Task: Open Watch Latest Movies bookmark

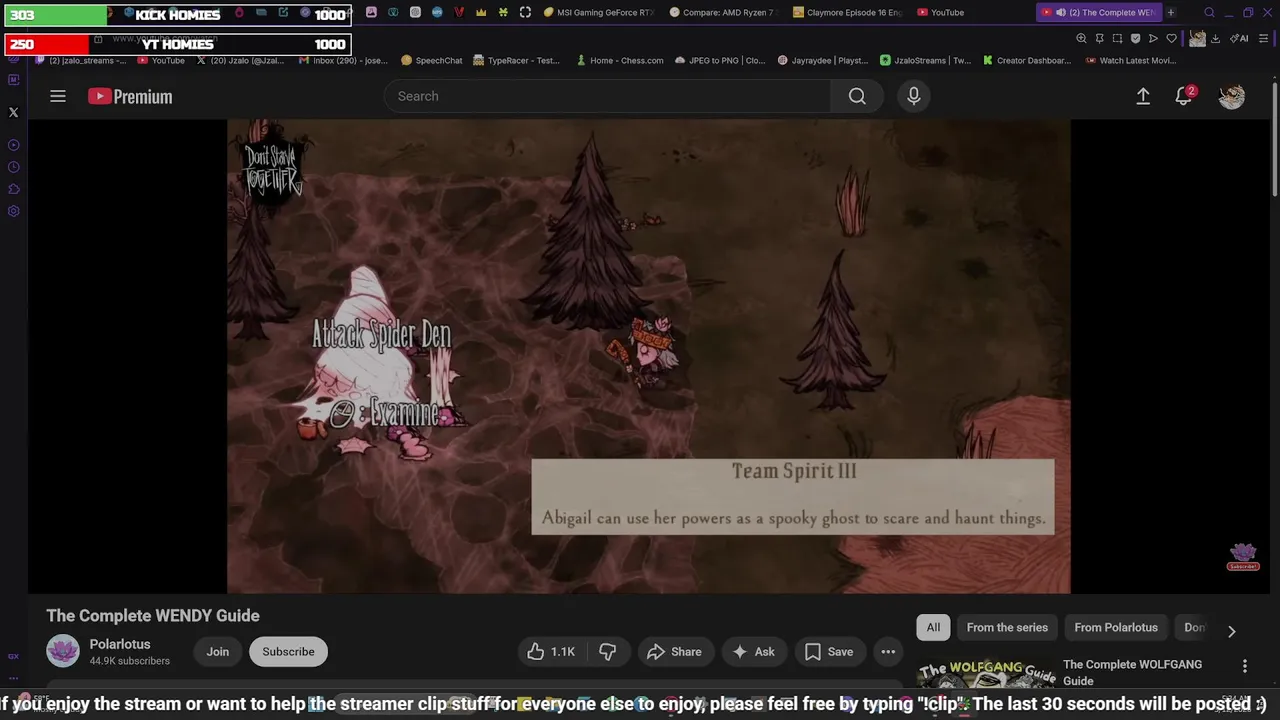Action: 1129,60
